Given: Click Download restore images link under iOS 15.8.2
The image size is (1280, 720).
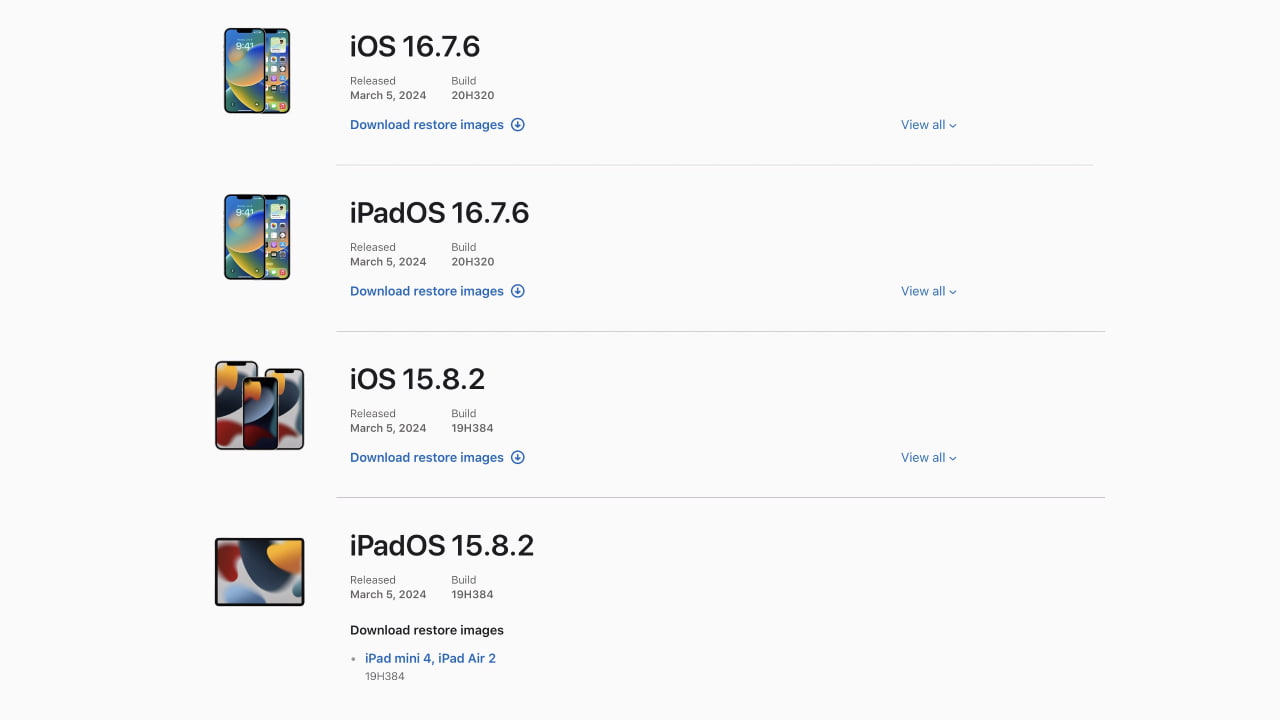Looking at the screenshot, I should click(x=427, y=457).
